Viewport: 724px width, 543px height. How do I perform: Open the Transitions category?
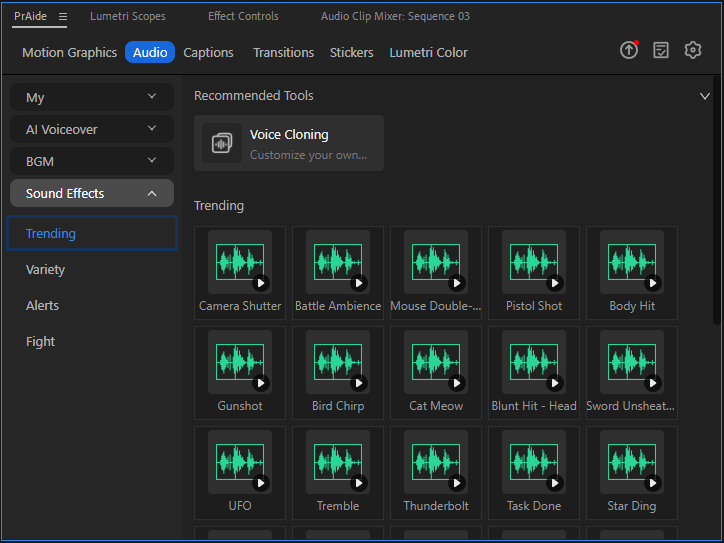[x=284, y=52]
